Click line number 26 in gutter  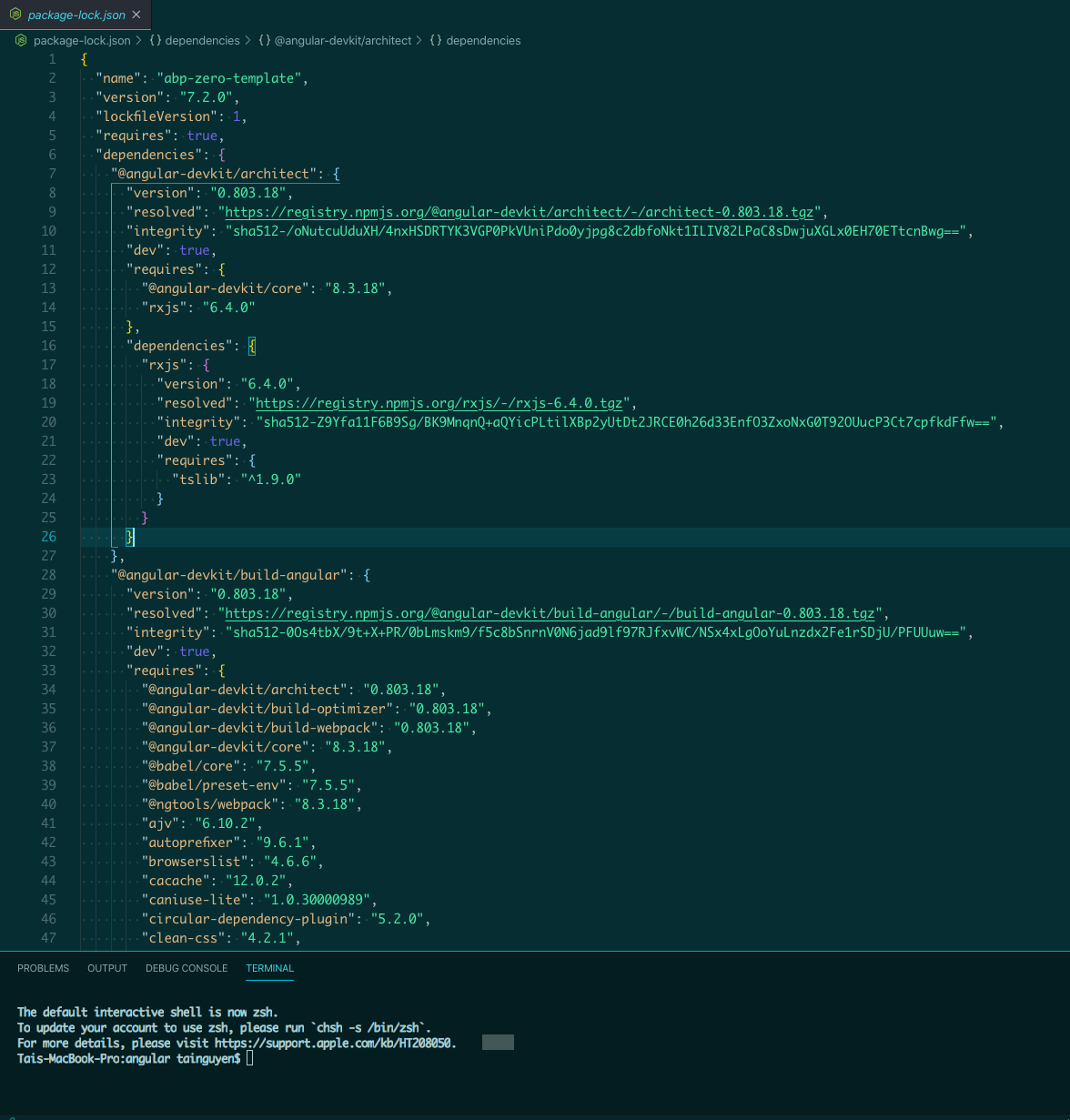(x=48, y=537)
